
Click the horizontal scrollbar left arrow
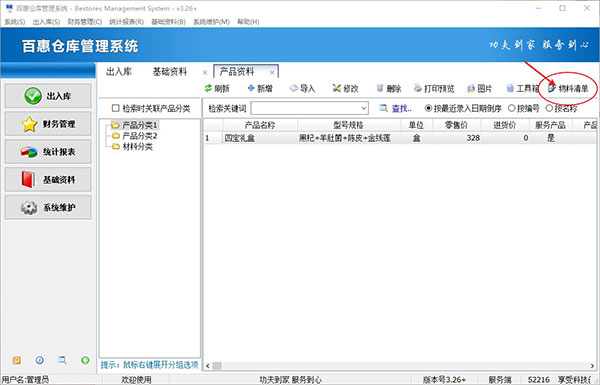(x=208, y=365)
